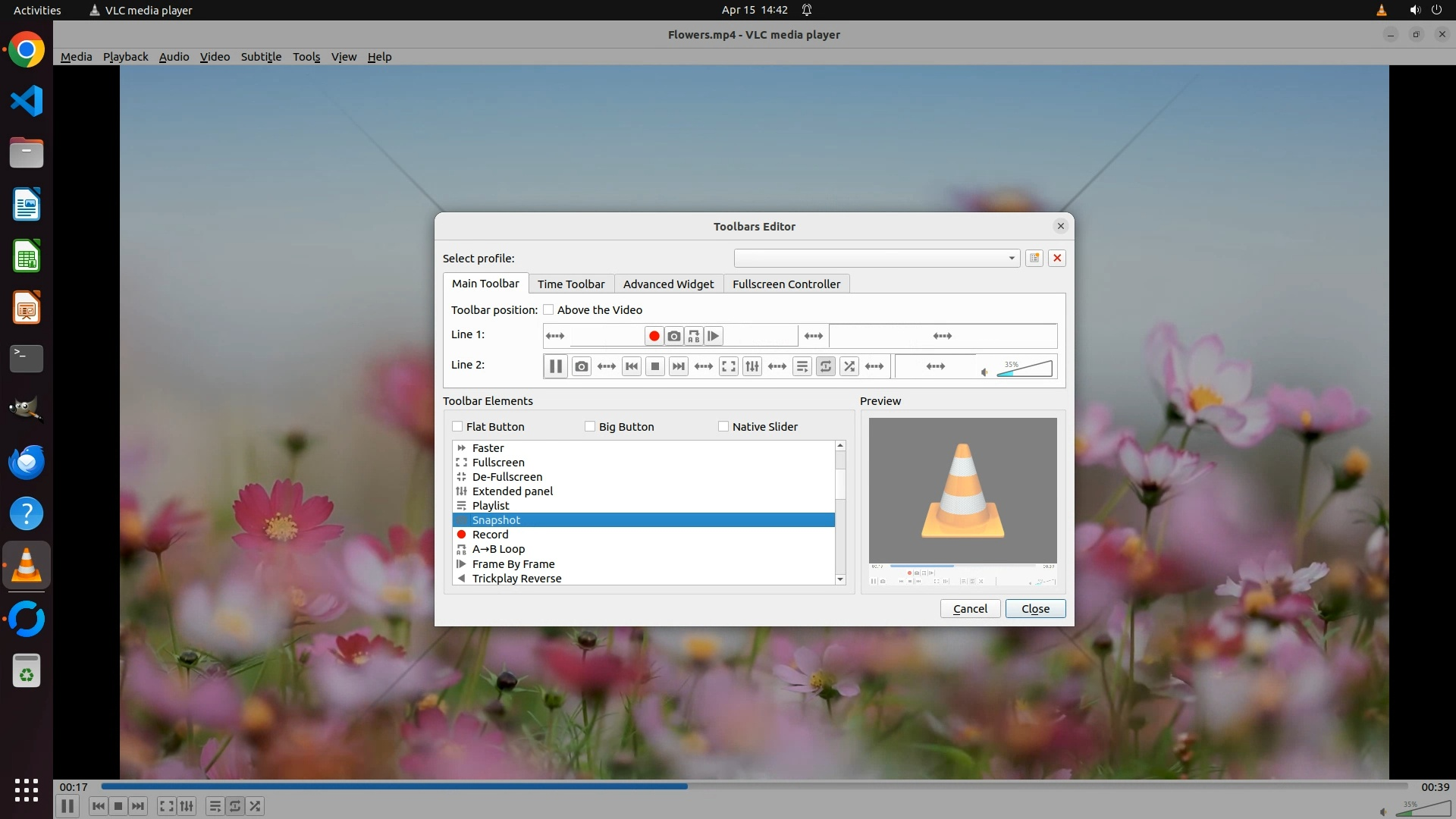Toggle the Native Slider checkbox
The image size is (1456, 819).
[723, 426]
